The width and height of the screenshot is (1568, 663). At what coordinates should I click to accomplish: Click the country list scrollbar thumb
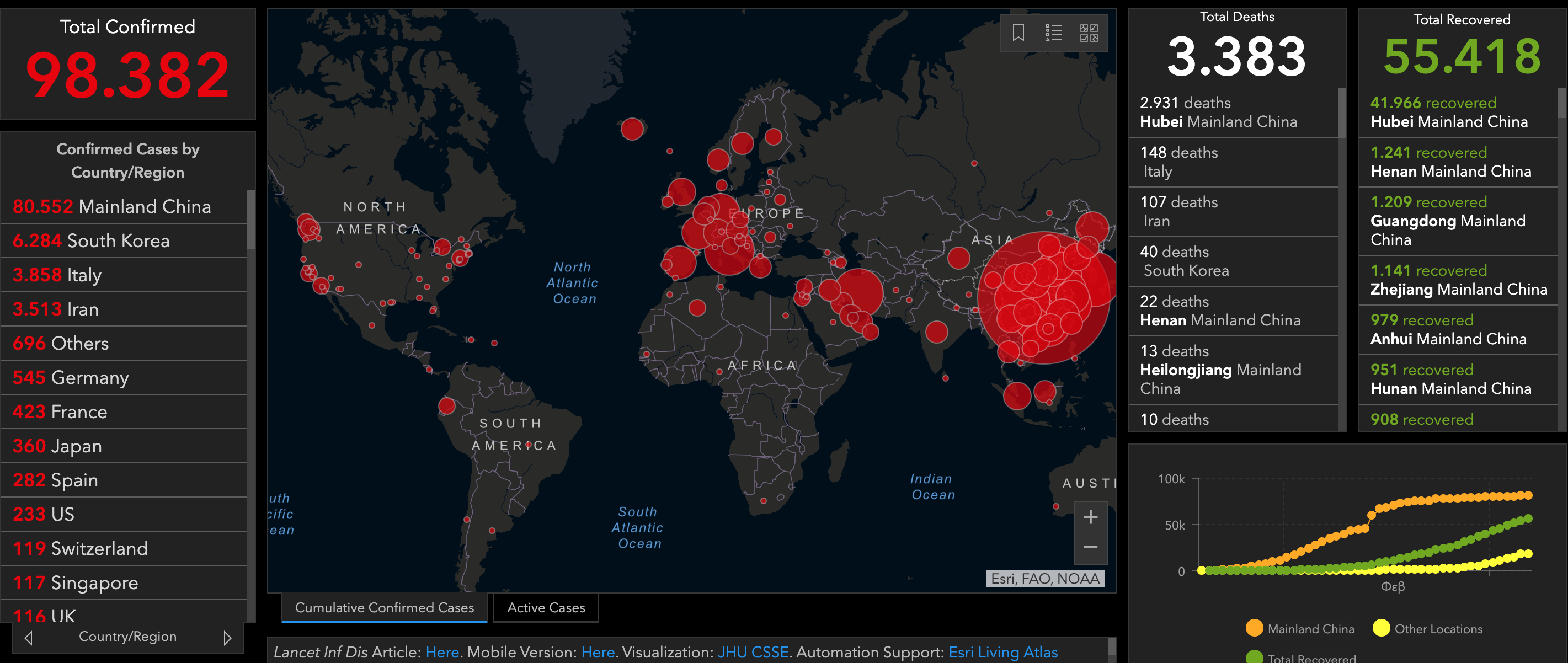pos(251,219)
